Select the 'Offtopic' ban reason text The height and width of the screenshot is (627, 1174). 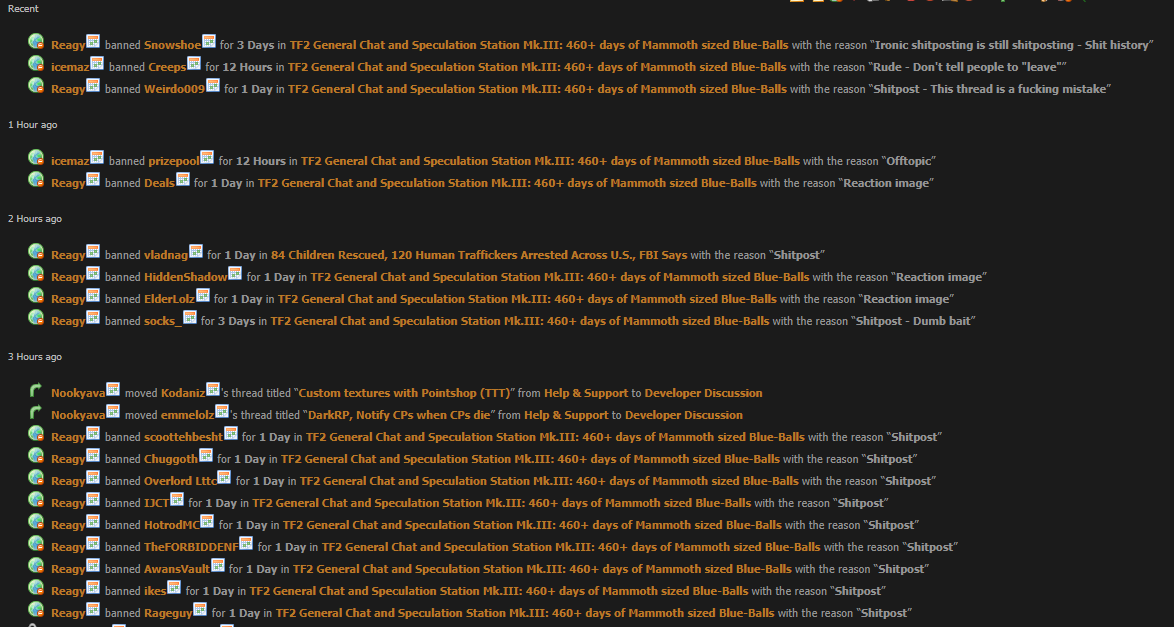coord(909,161)
